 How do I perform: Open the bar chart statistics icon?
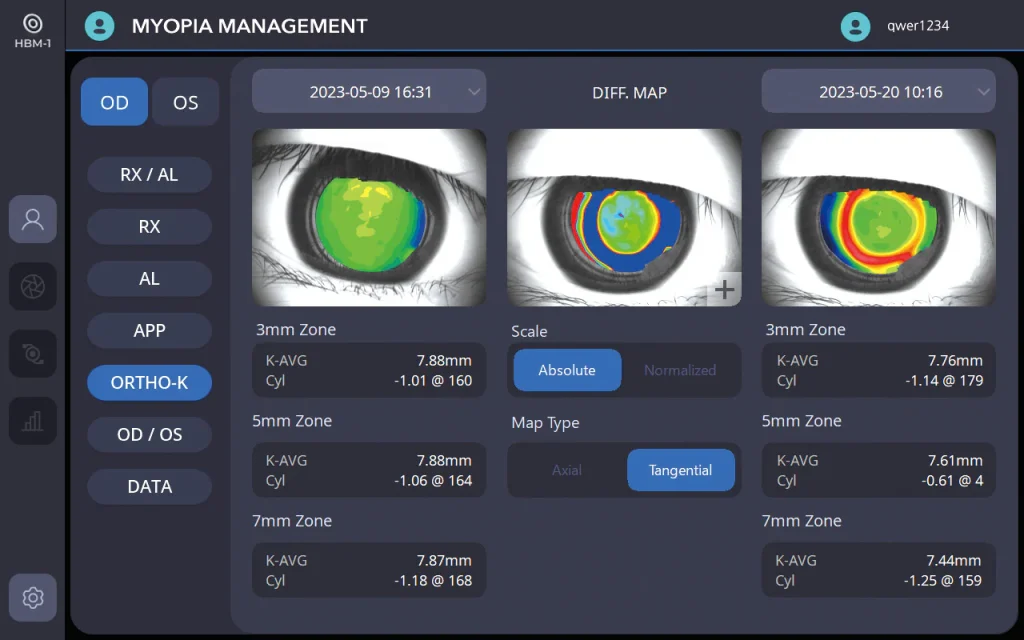(33, 421)
